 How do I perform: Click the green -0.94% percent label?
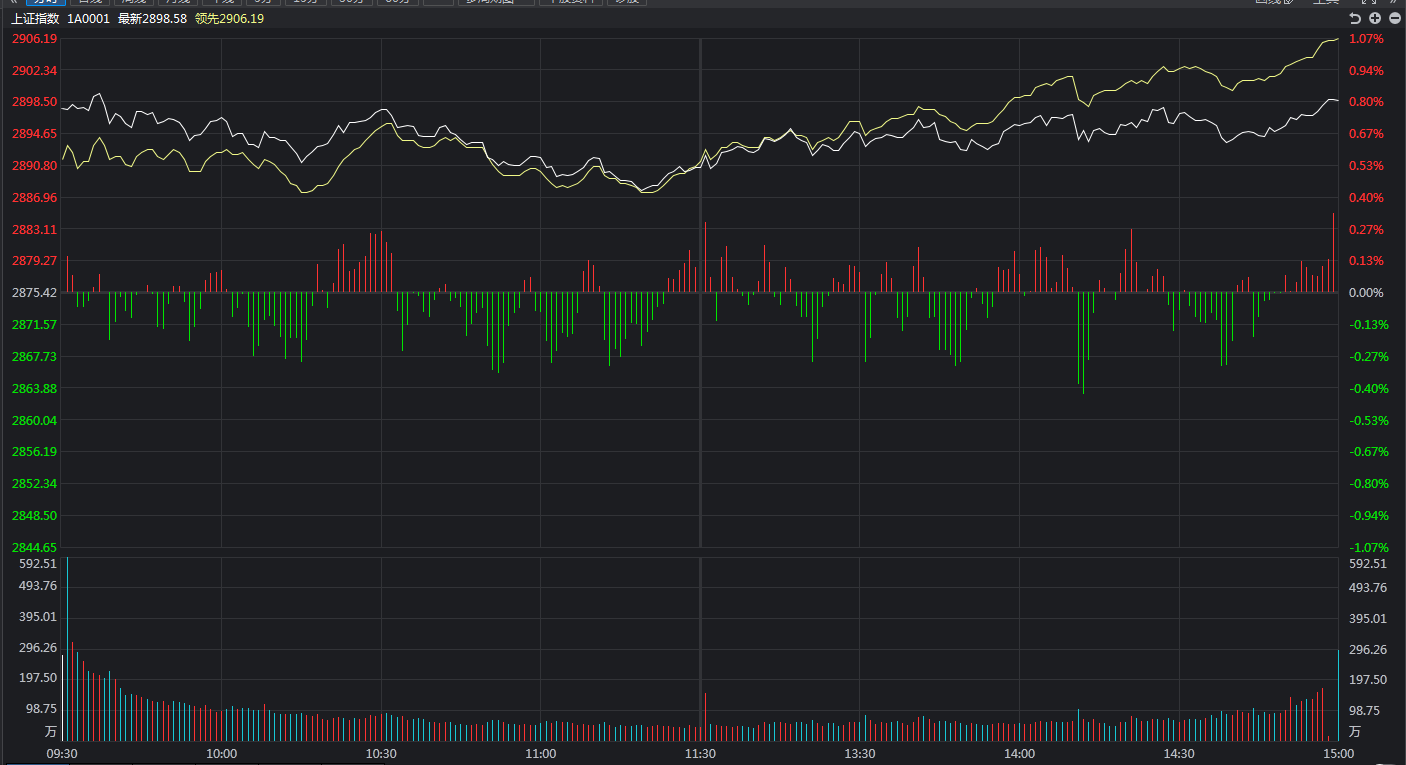point(1368,515)
